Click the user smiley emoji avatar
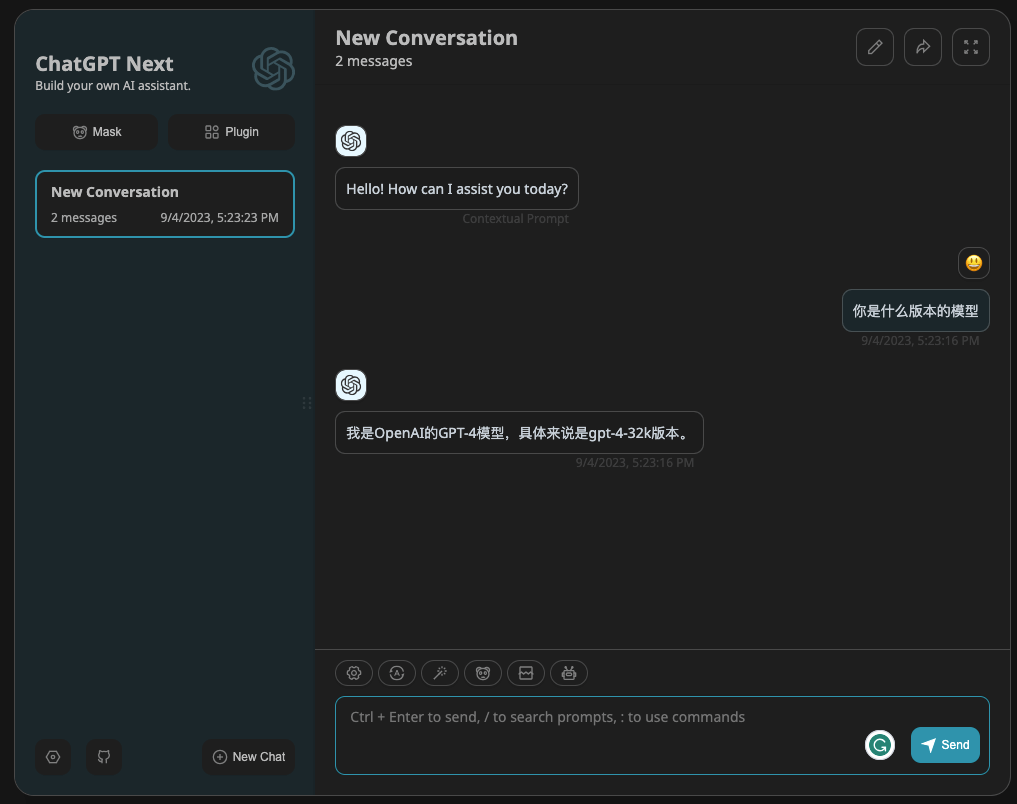1017x804 pixels. point(974,263)
